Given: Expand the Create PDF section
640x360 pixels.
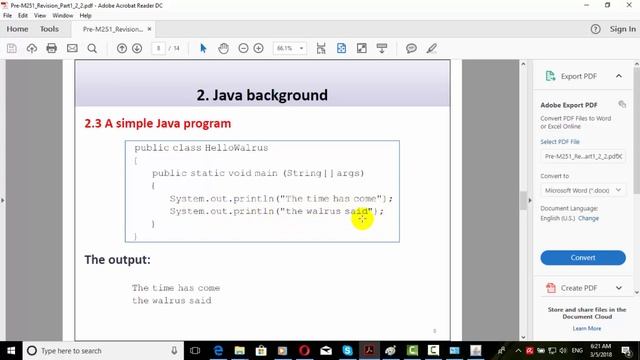Looking at the screenshot, I should click(619, 288).
